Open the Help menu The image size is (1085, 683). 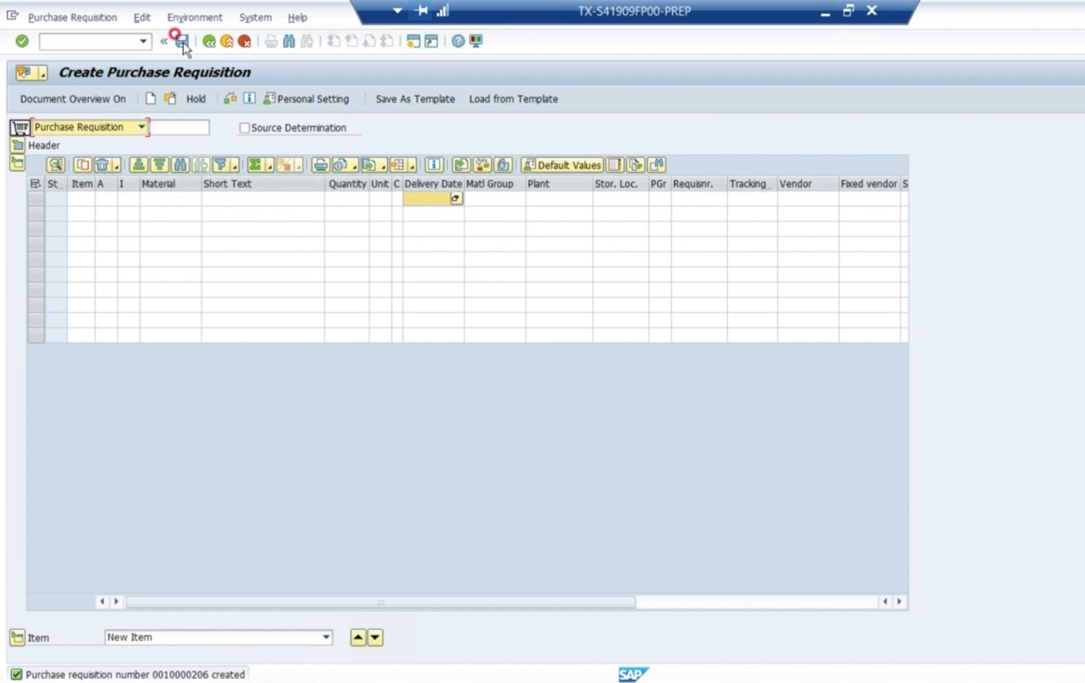(x=298, y=17)
